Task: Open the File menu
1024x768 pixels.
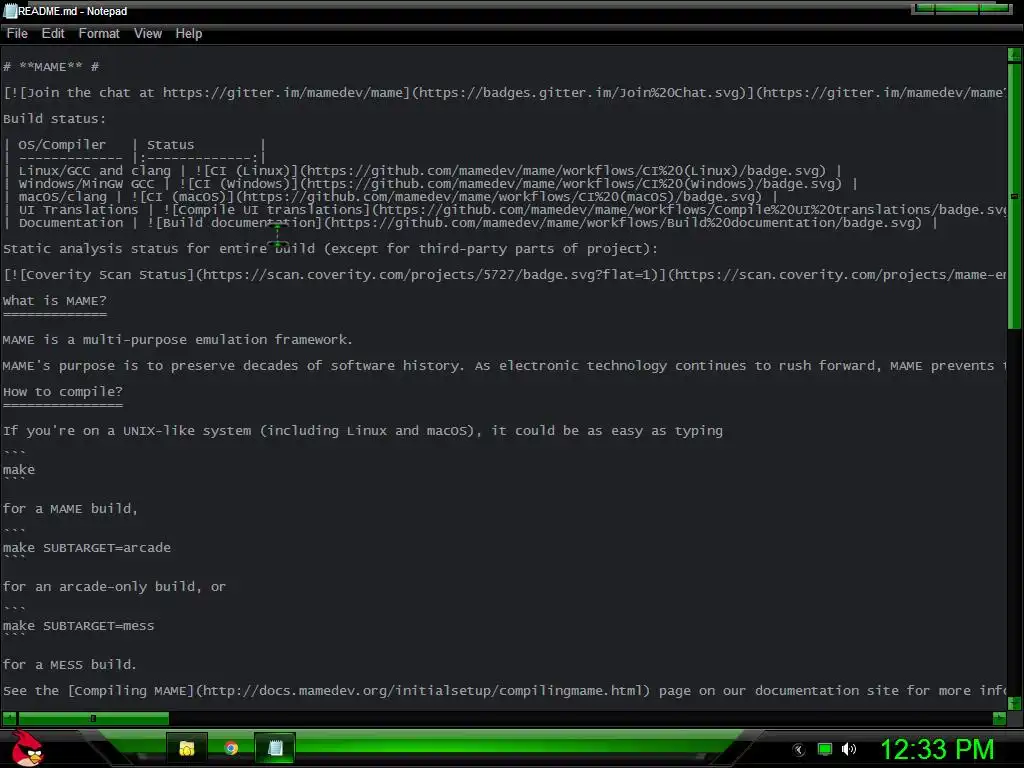Action: tap(17, 33)
